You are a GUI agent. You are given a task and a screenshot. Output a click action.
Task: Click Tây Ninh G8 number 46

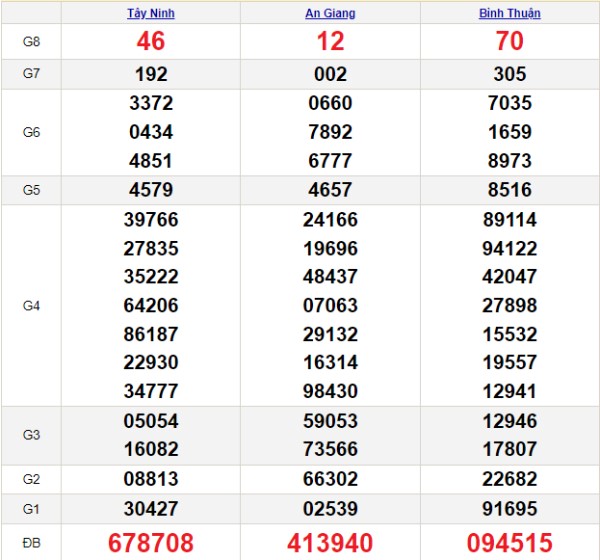click(150, 42)
